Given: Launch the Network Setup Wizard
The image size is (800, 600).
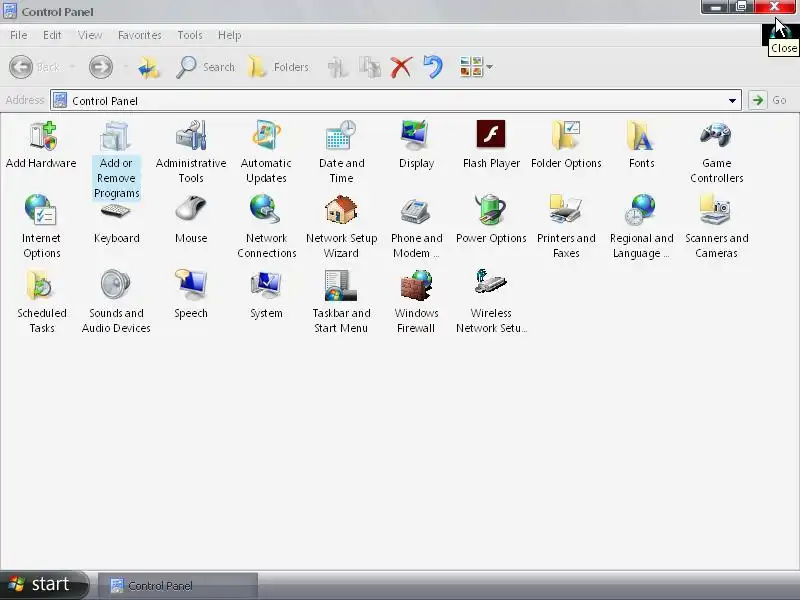Looking at the screenshot, I should pyautogui.click(x=341, y=227).
